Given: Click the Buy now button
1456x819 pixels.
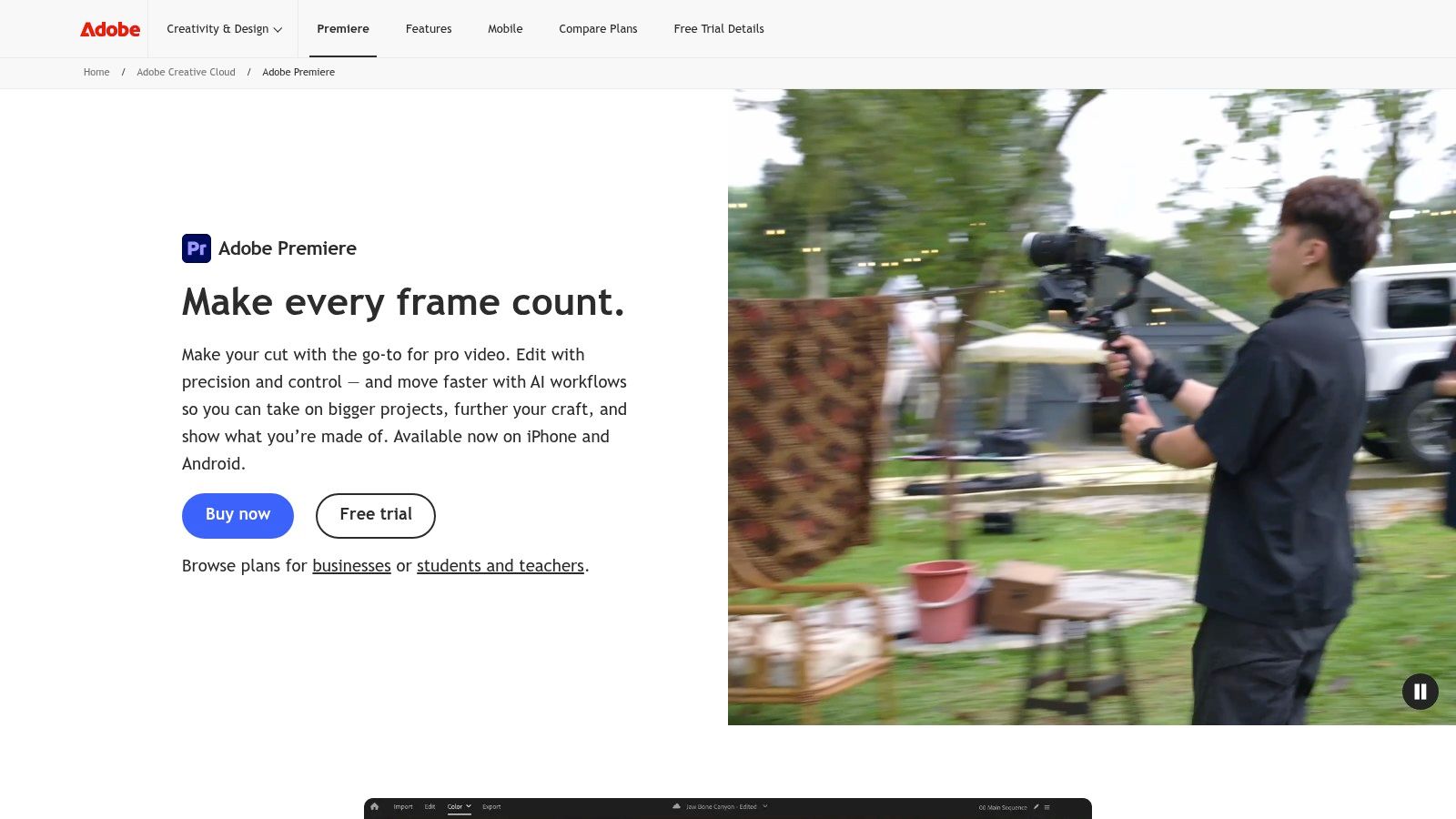Looking at the screenshot, I should point(238,515).
